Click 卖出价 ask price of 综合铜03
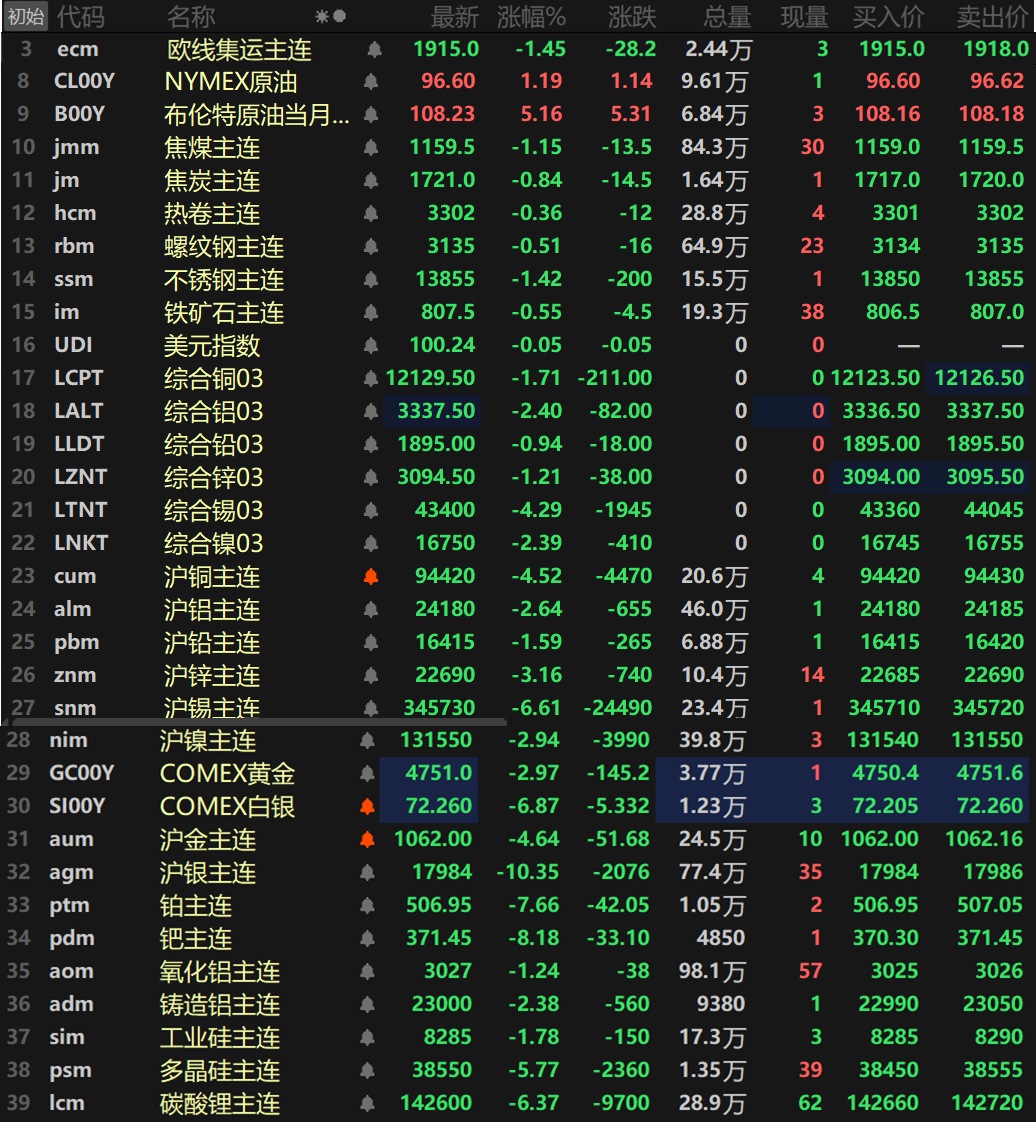1036x1122 pixels. (978, 378)
